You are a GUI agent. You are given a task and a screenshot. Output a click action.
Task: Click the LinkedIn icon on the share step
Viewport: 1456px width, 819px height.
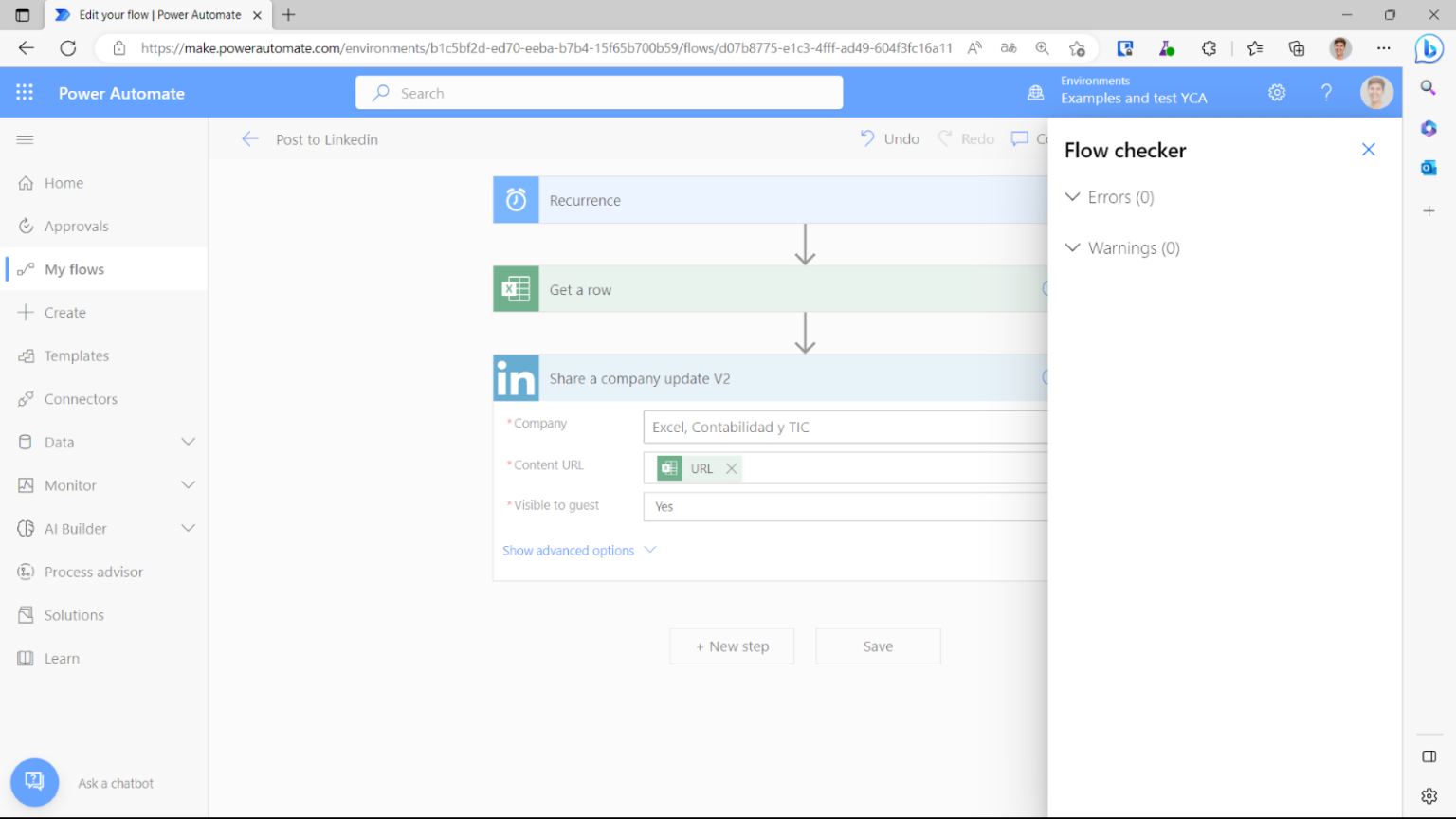click(x=517, y=378)
